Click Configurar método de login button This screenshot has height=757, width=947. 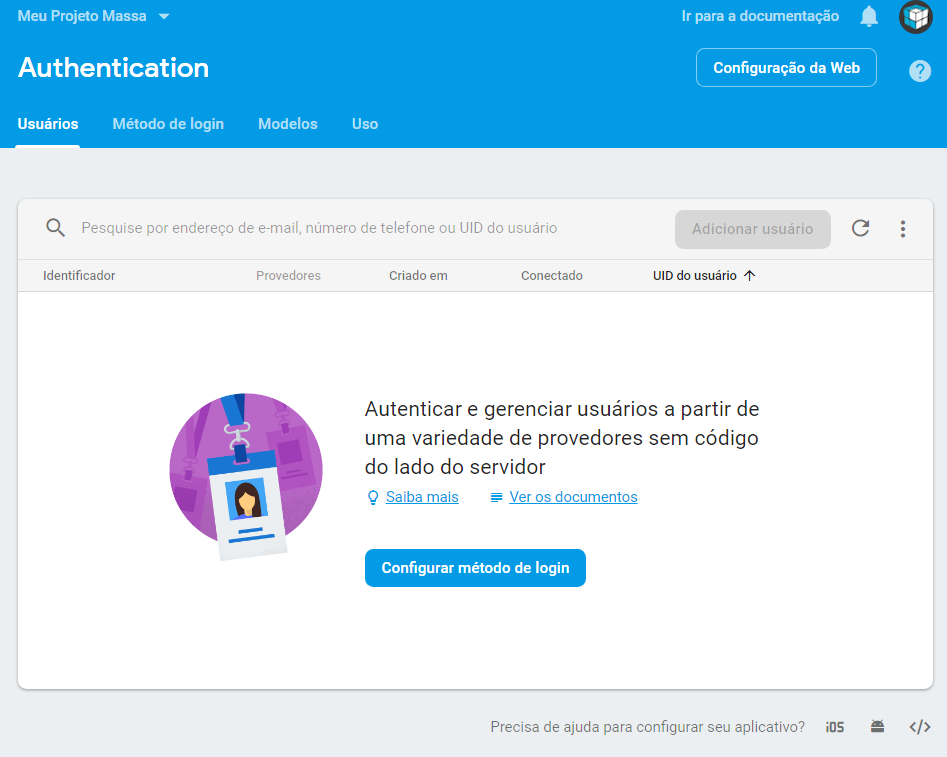pos(475,568)
